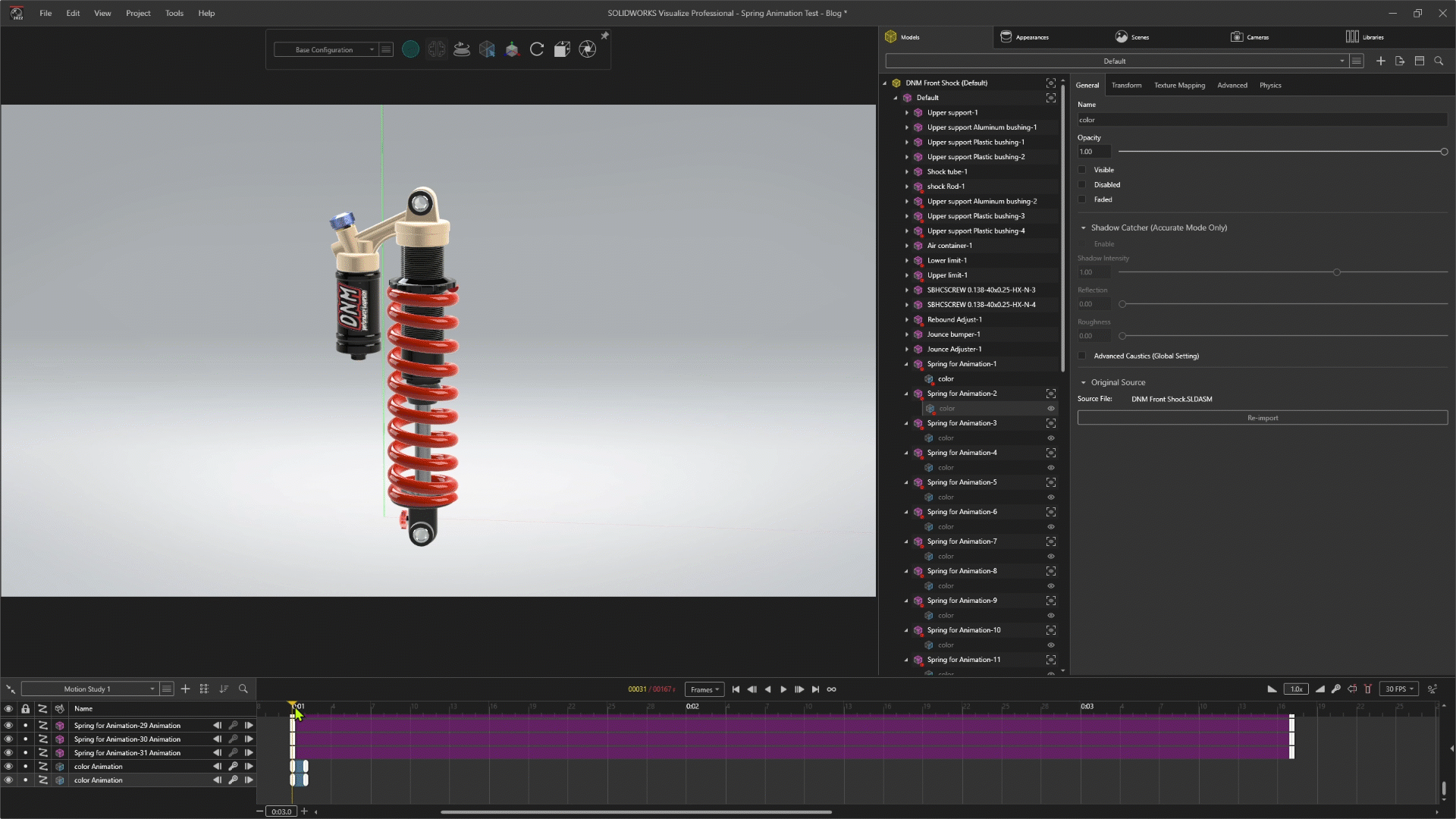1456x819 pixels.
Task: Switch to the Appearances tab
Action: [1025, 36]
